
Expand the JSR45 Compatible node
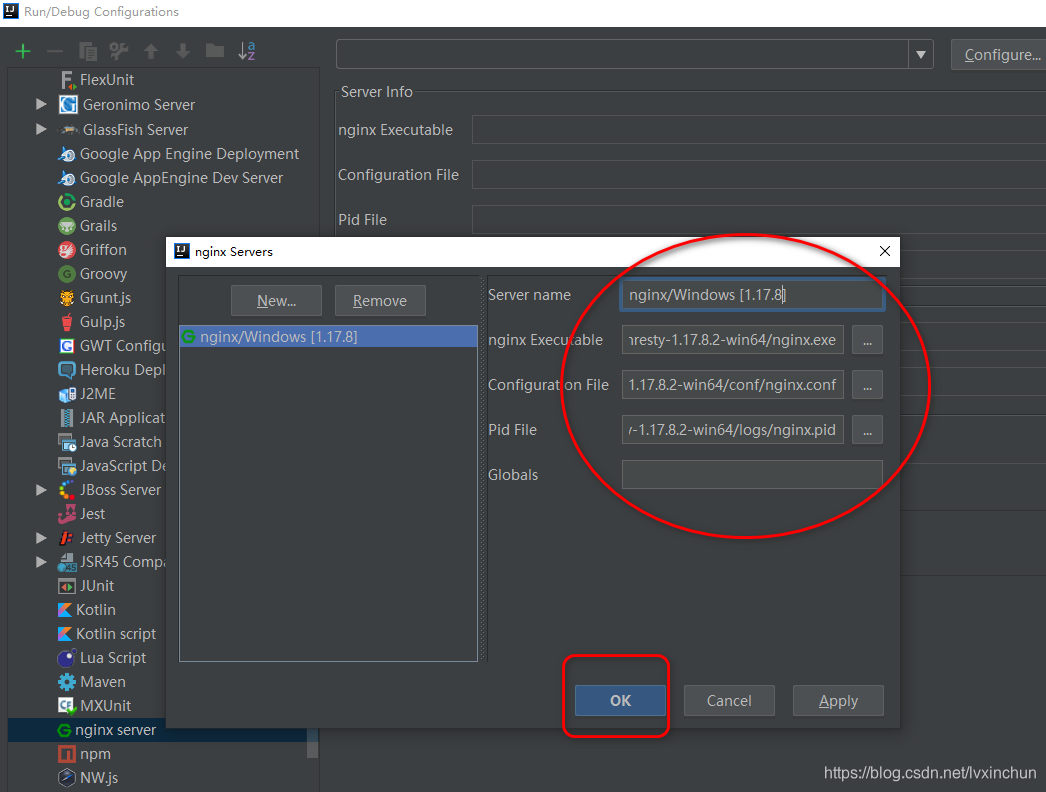click(41, 562)
